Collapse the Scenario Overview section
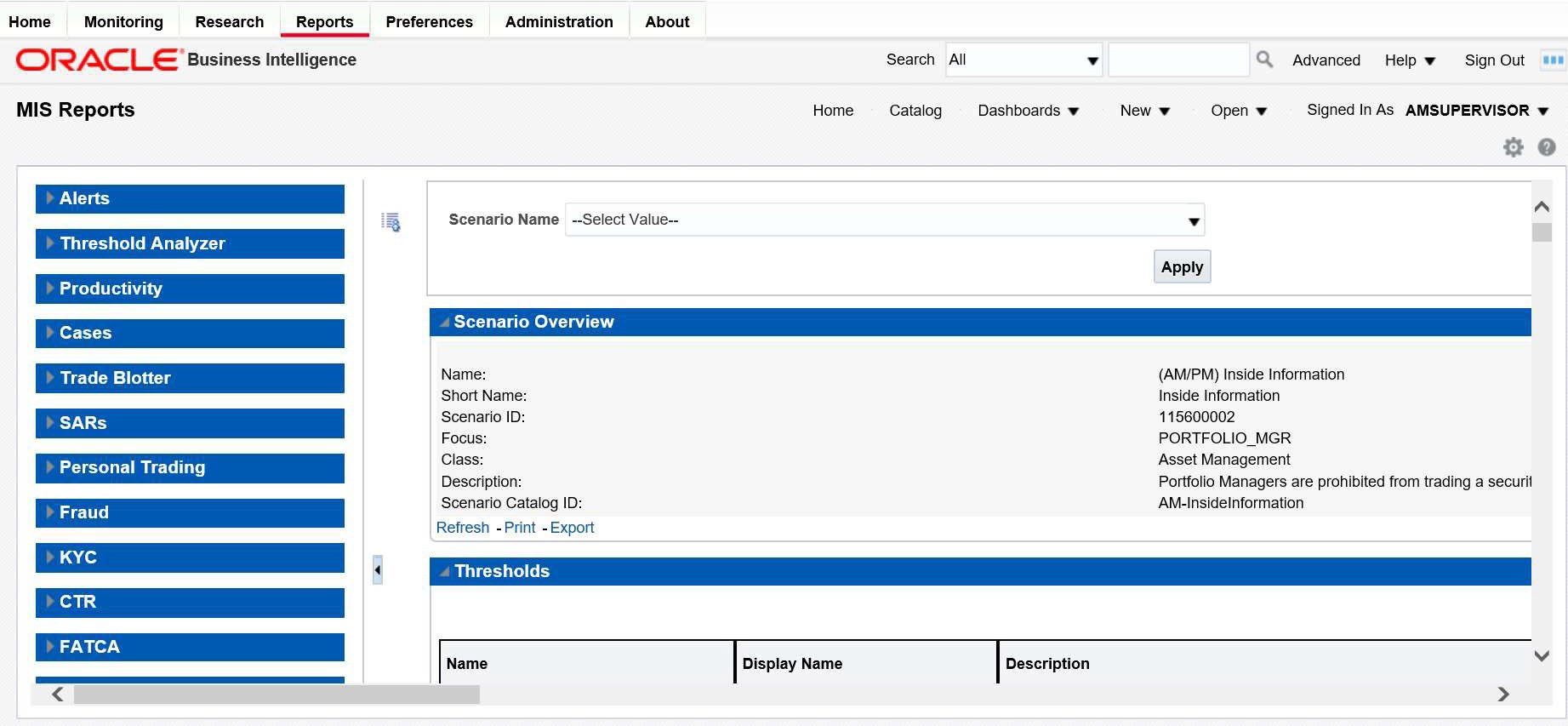Image resolution: width=1568 pixels, height=726 pixels. point(444,322)
